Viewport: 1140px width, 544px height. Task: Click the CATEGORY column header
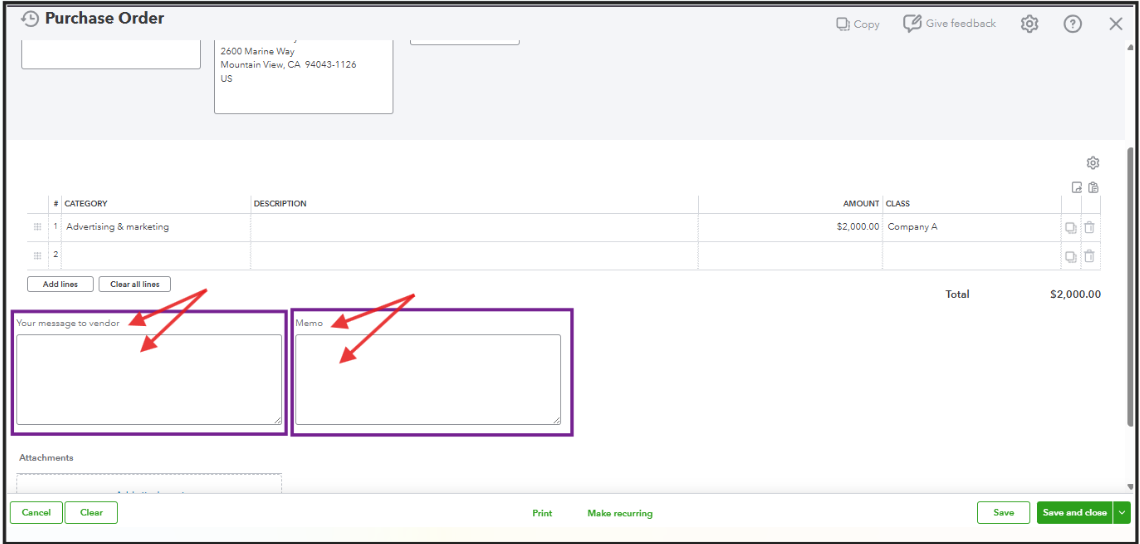(86, 204)
